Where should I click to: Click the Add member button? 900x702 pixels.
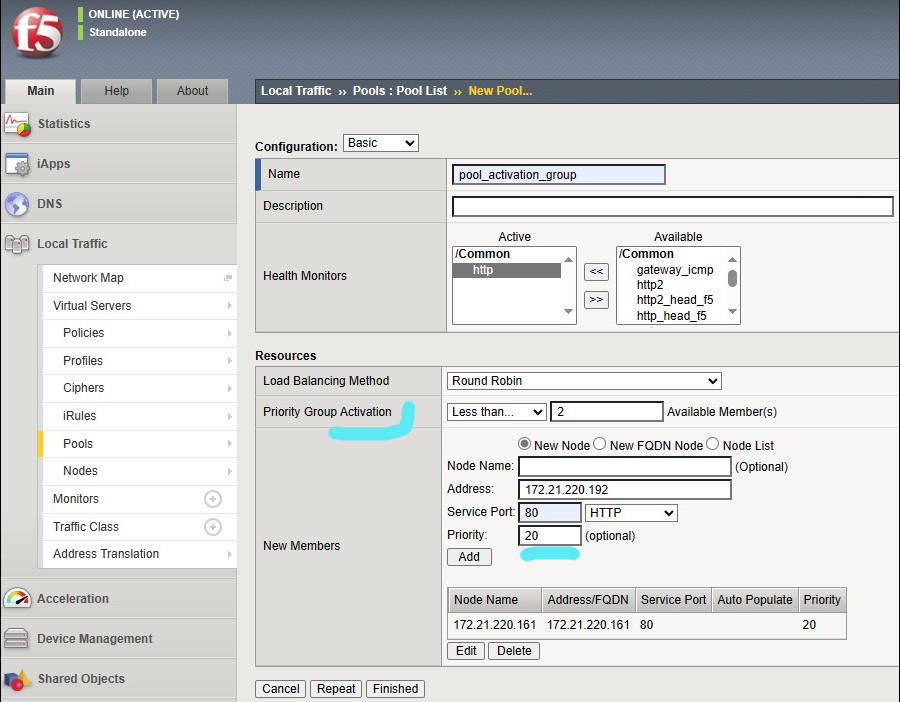click(469, 557)
